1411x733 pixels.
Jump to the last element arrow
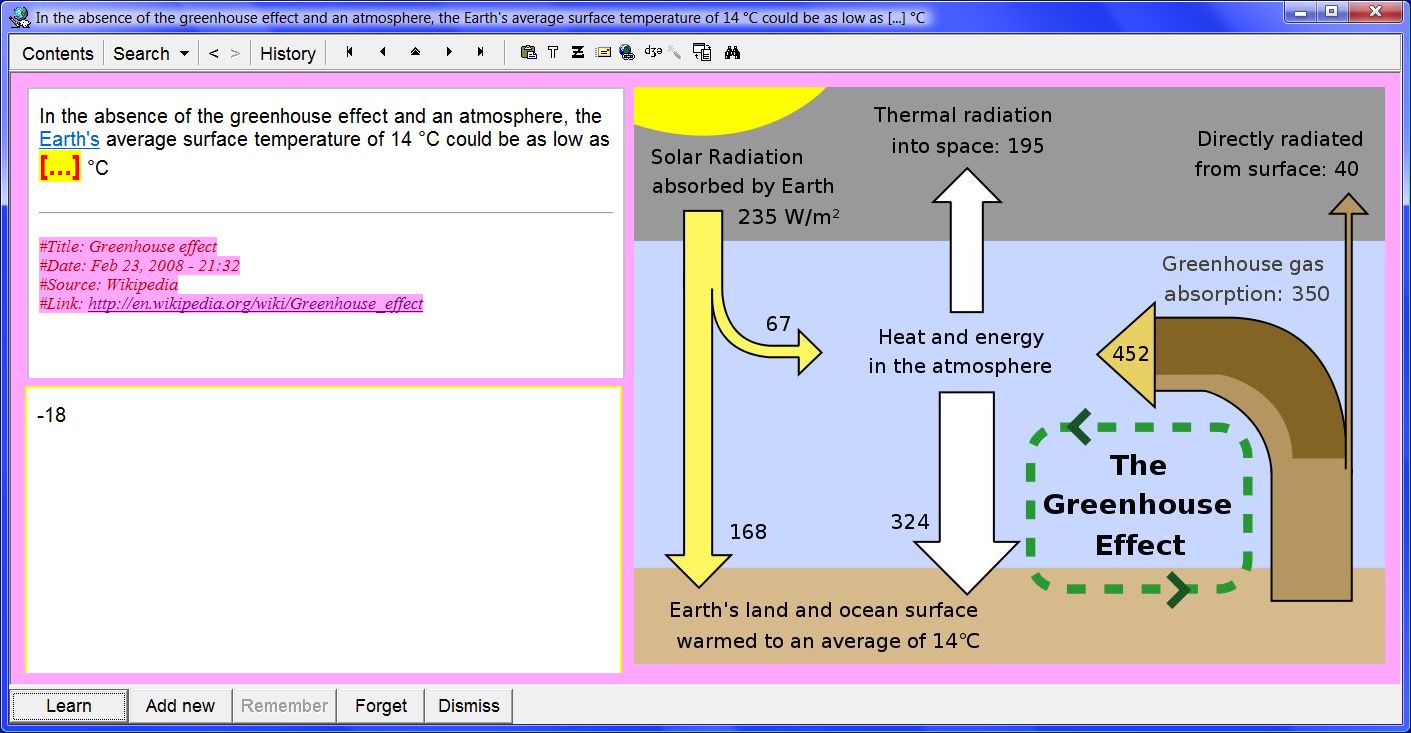(x=481, y=52)
